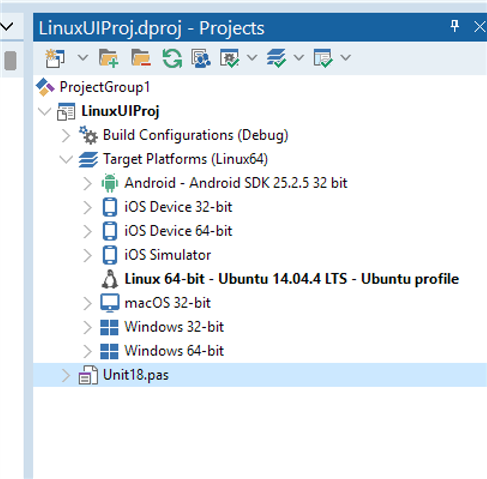
Task: Select Windows 64-bit platform entry
Action: click(x=174, y=351)
